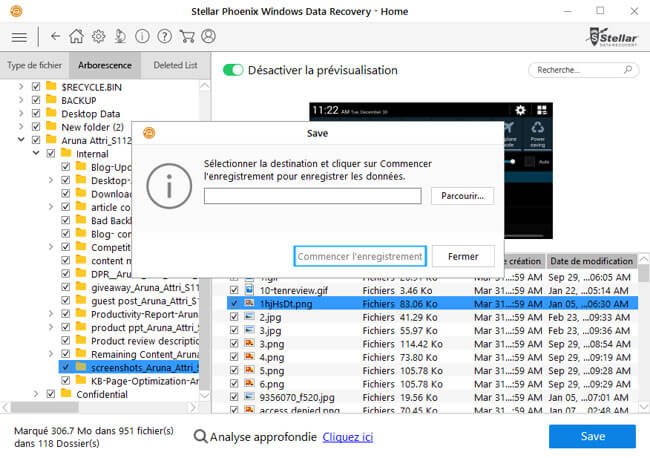Viewport: 650px width, 458px height.
Task: Expand the Confidential folder
Action: coord(37,394)
